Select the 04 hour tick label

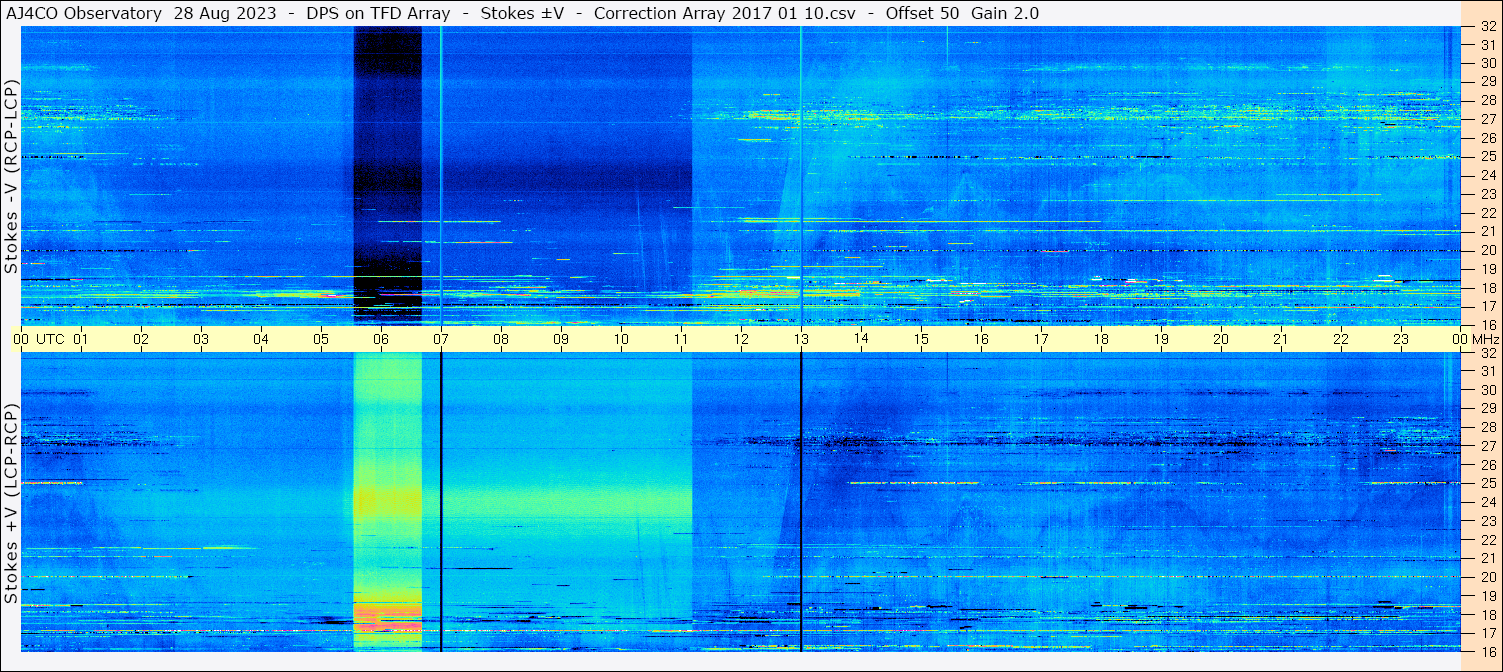coord(261,339)
